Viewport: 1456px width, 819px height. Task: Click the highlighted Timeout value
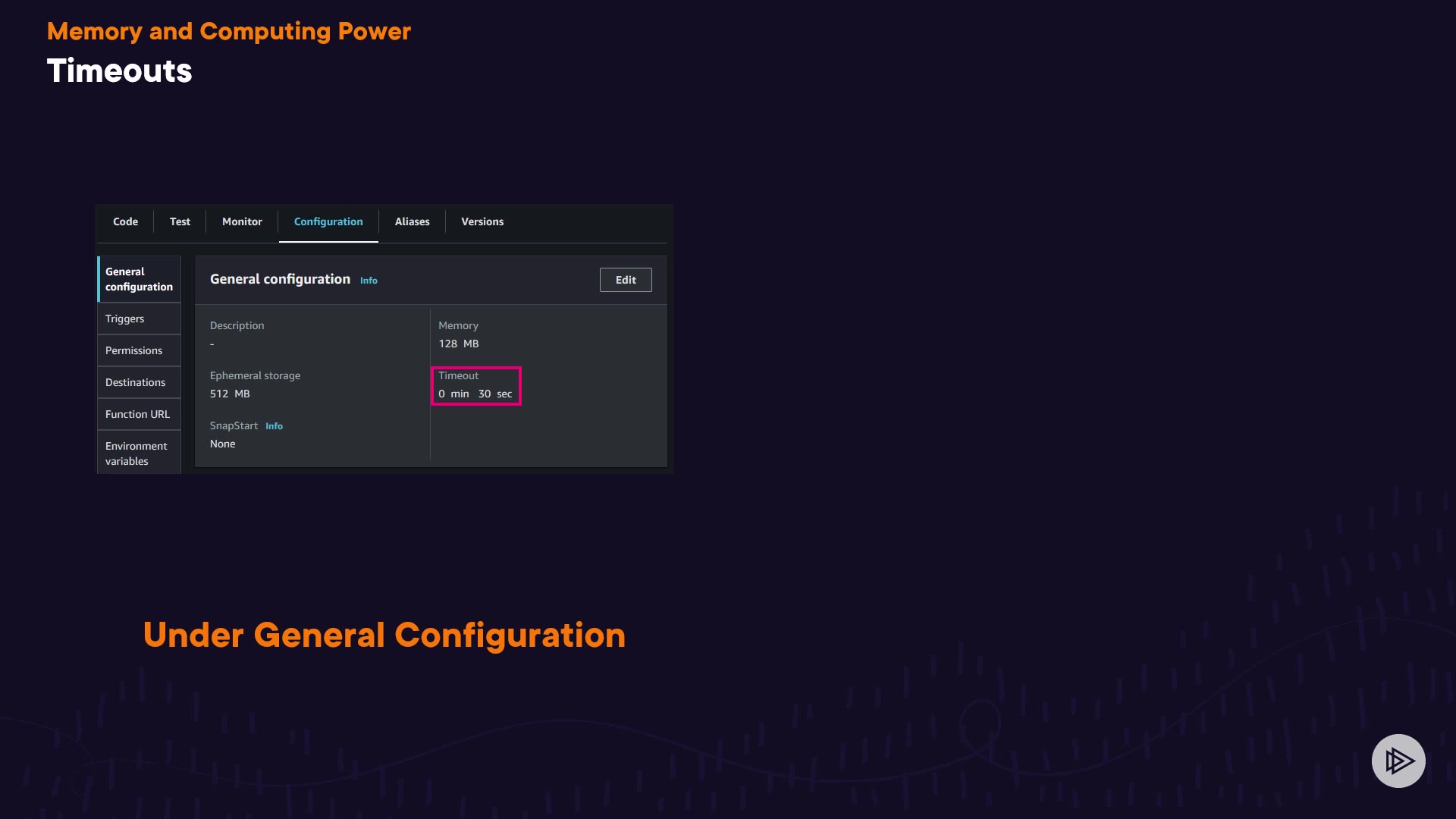475,394
